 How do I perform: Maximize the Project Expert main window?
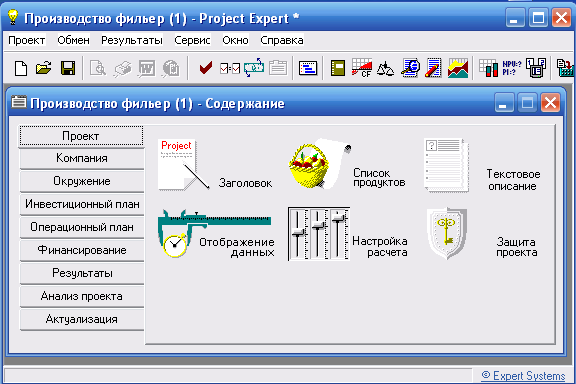coord(538,18)
